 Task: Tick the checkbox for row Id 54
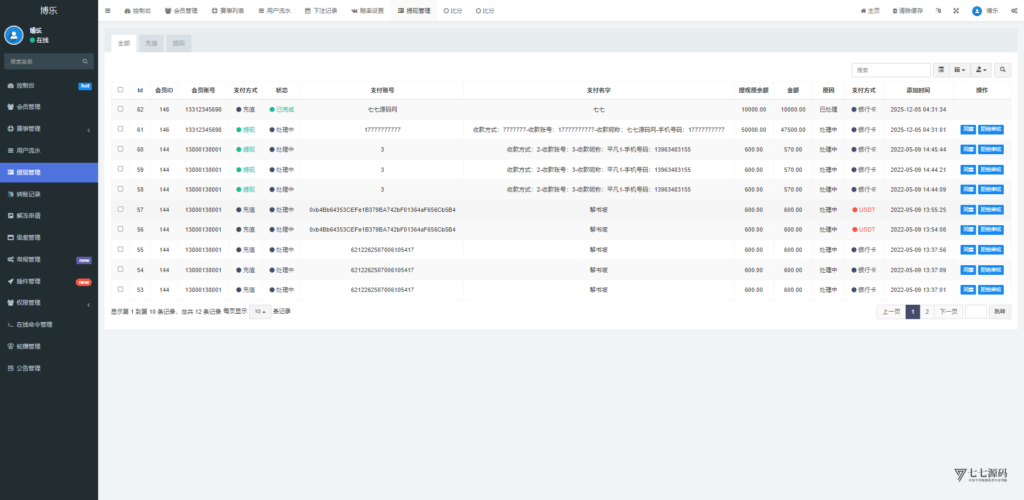[x=120, y=270]
